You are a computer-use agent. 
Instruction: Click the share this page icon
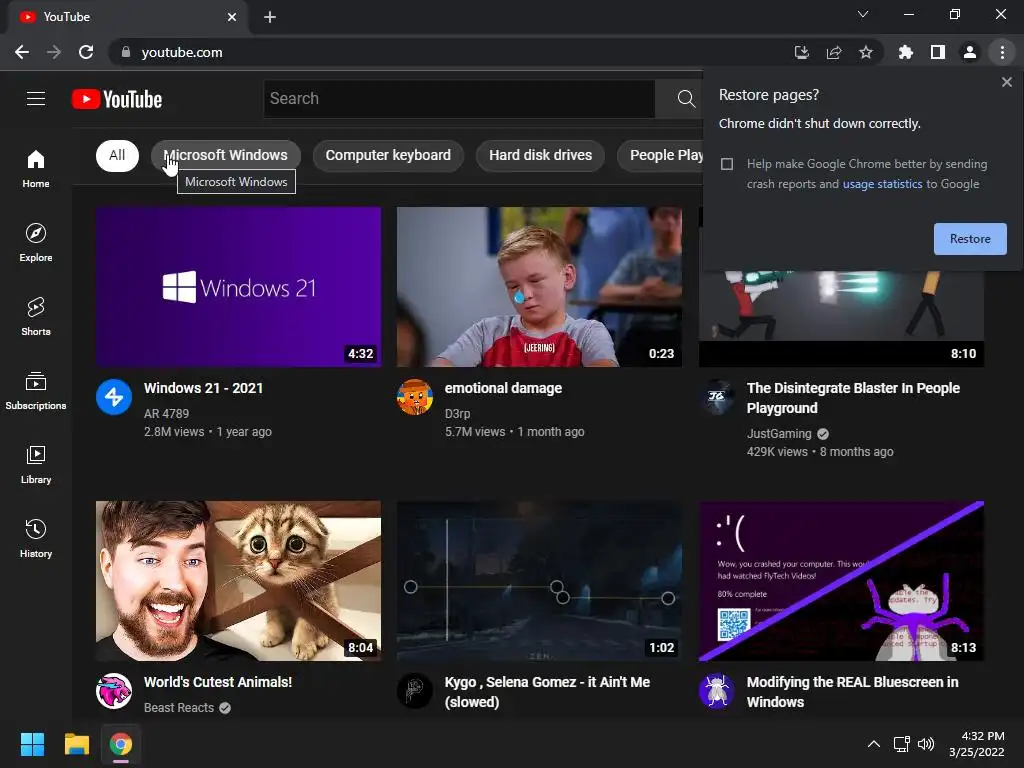[x=833, y=52]
